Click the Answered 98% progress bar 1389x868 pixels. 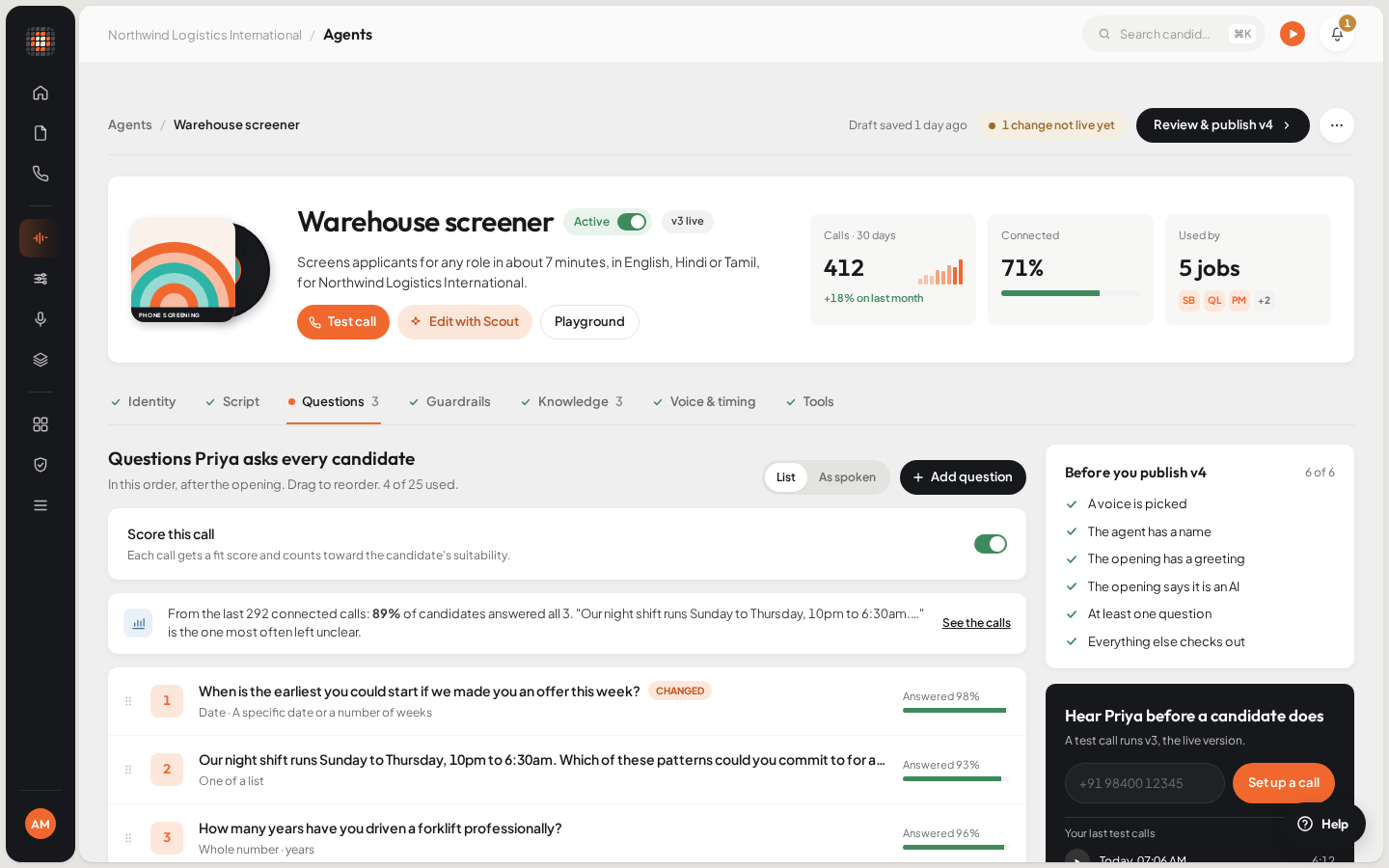[955, 711]
